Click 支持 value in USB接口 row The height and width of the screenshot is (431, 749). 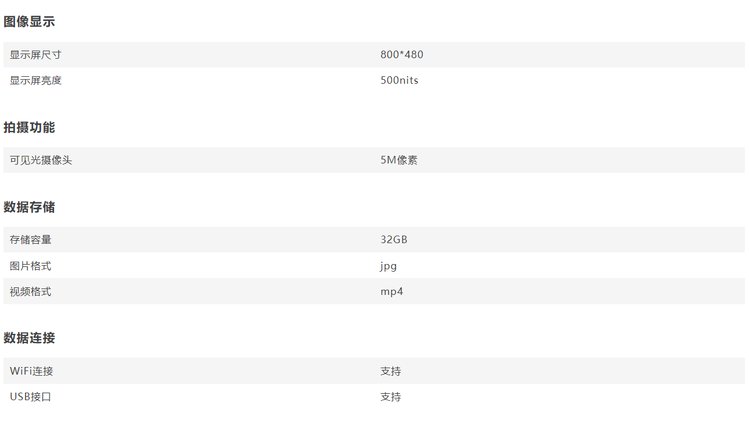pos(390,397)
